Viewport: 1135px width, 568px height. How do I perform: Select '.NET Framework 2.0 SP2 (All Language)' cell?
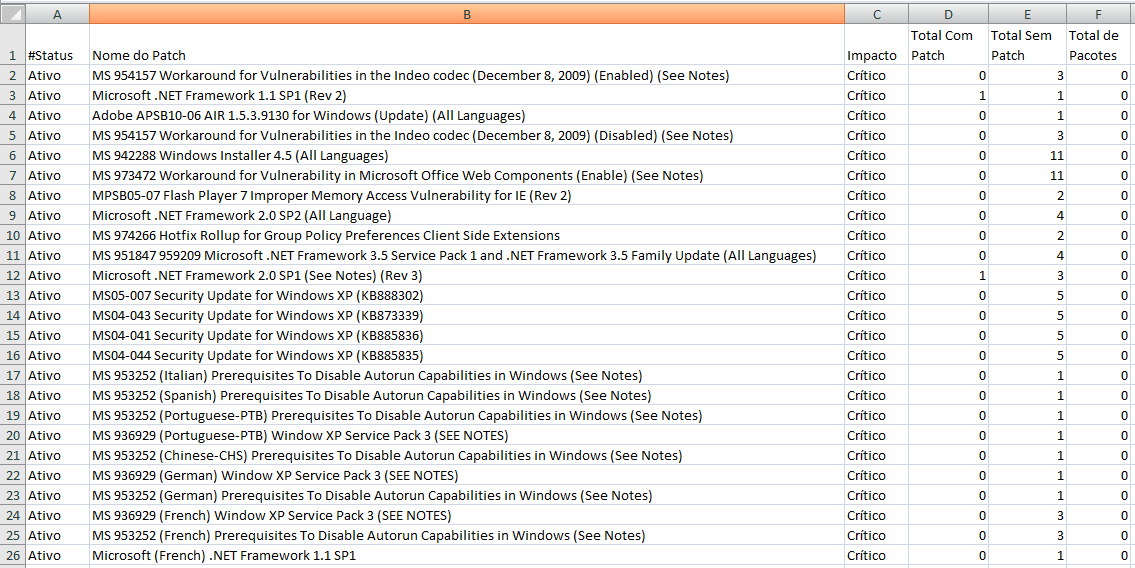[x=467, y=216]
